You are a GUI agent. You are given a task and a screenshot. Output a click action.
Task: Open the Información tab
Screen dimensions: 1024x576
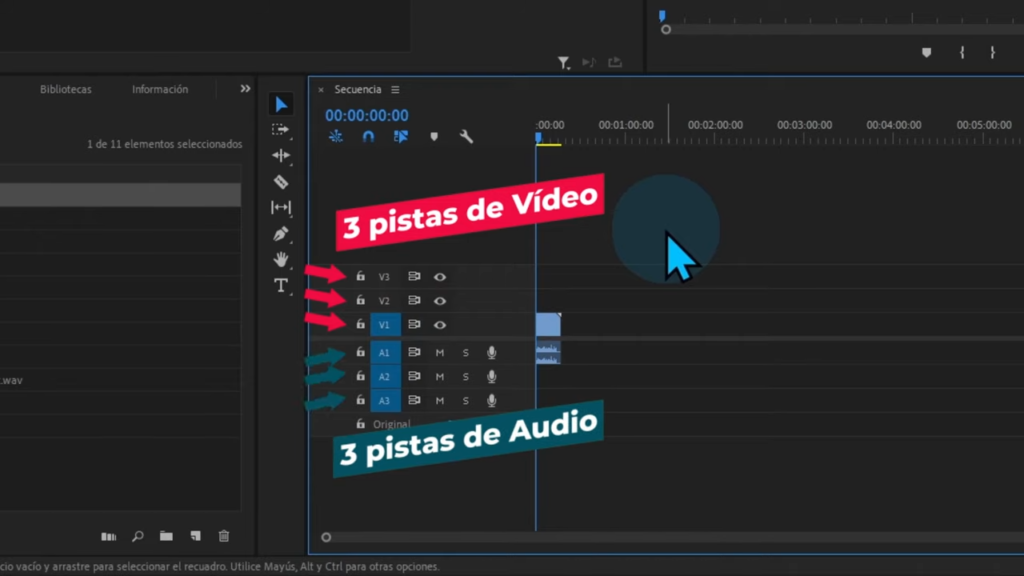(160, 89)
